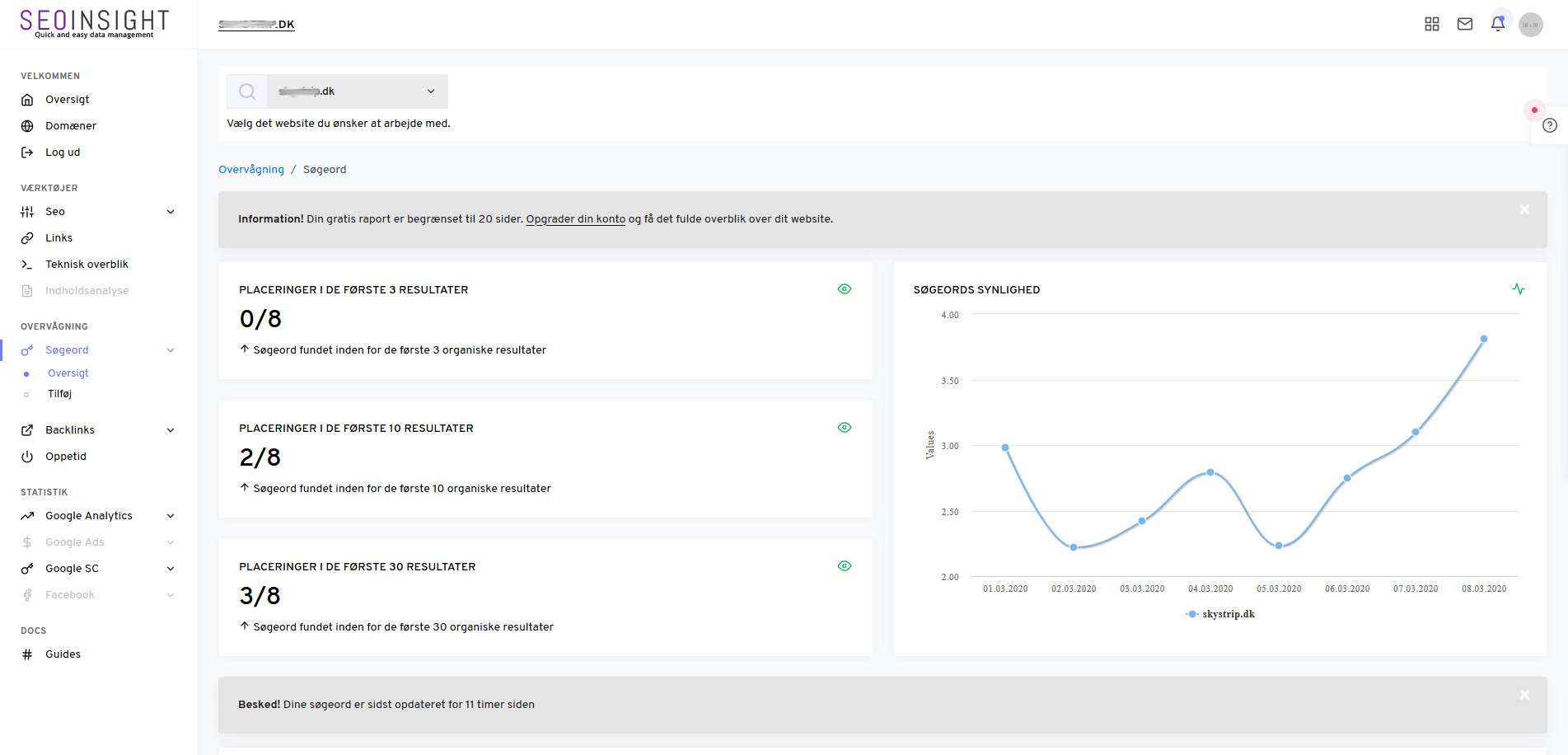Open the mail envelope icon

pyautogui.click(x=1464, y=24)
